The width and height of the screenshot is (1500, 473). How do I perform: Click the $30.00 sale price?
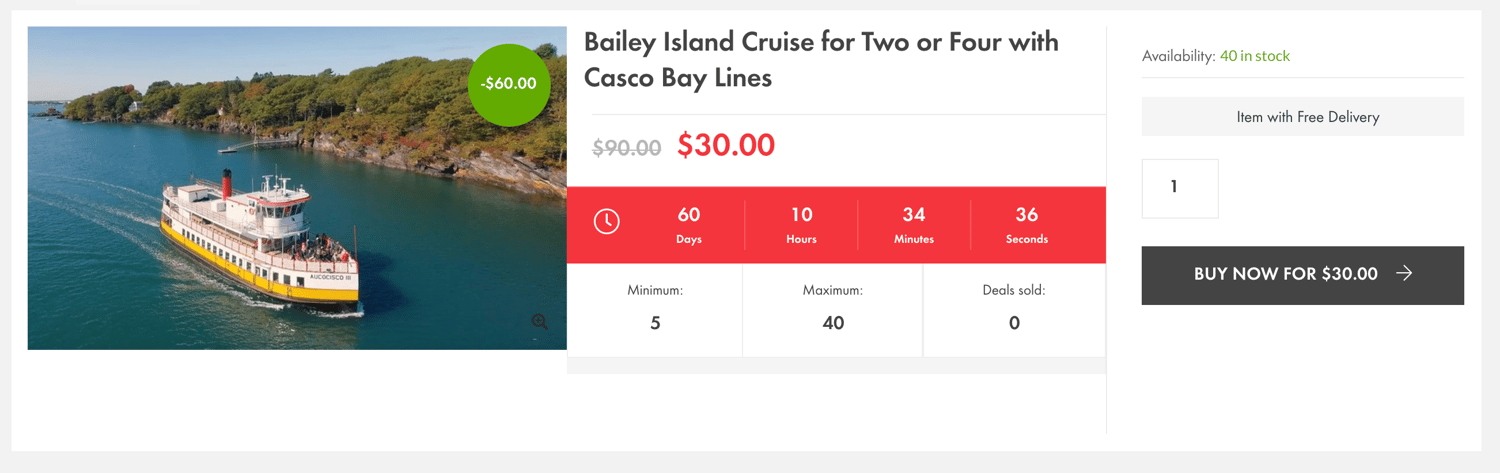coord(726,145)
